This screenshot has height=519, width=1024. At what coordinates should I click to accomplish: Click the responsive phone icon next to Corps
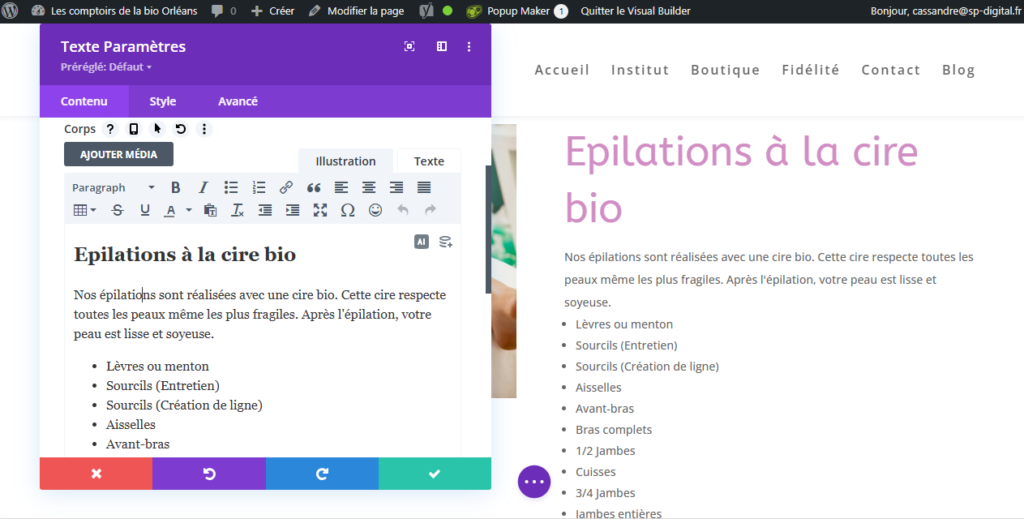(134, 129)
